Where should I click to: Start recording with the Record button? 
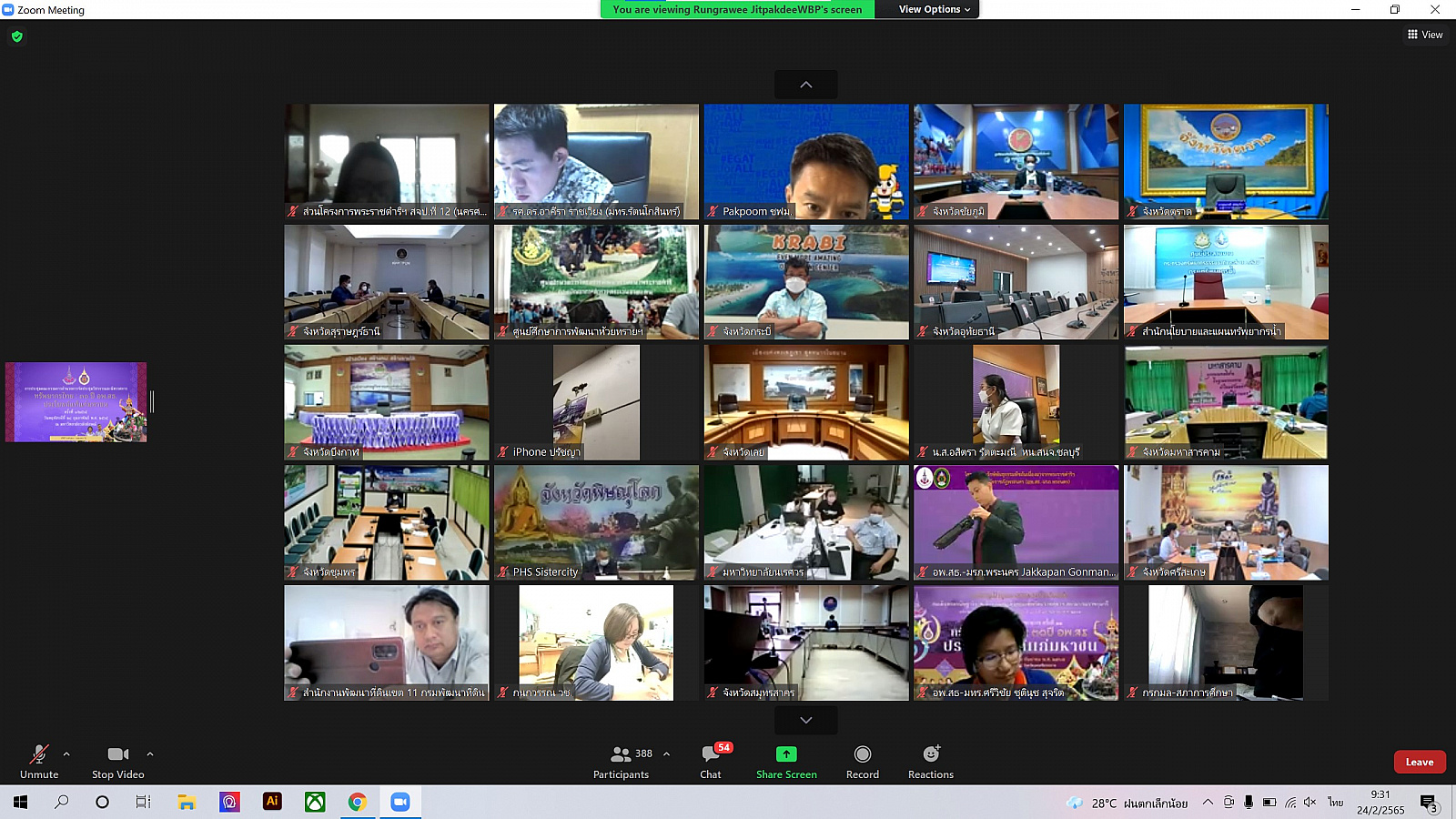[862, 762]
